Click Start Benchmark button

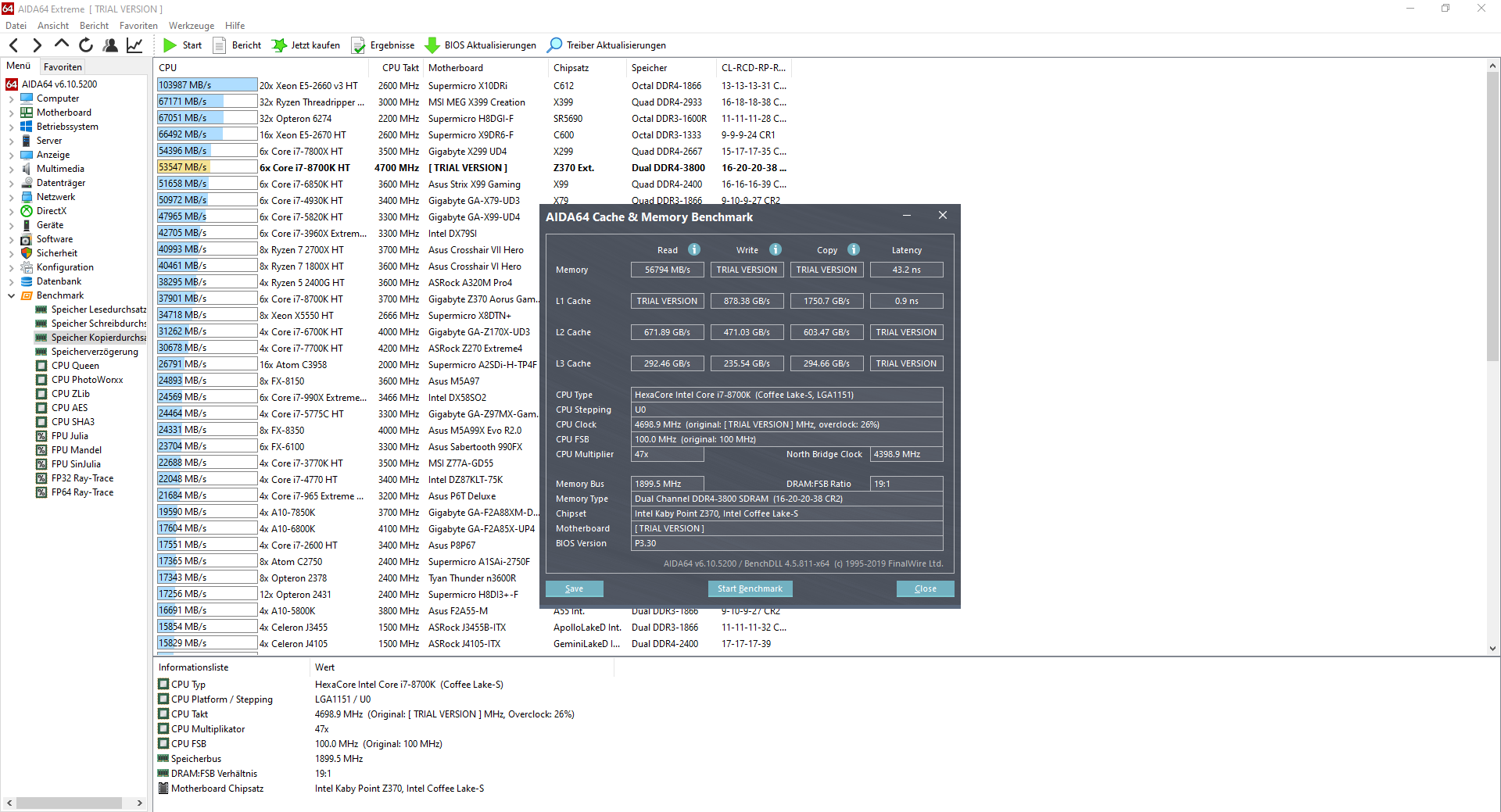(x=750, y=588)
